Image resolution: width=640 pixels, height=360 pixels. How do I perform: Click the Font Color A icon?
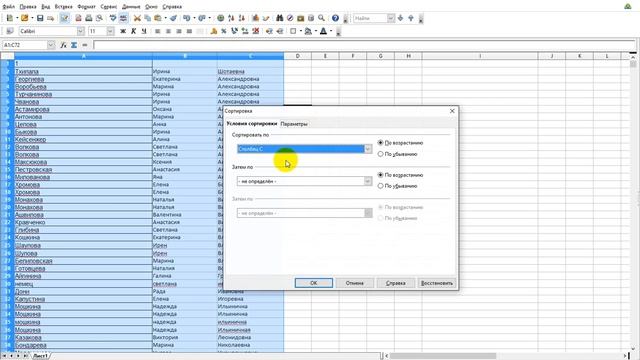click(x=323, y=31)
